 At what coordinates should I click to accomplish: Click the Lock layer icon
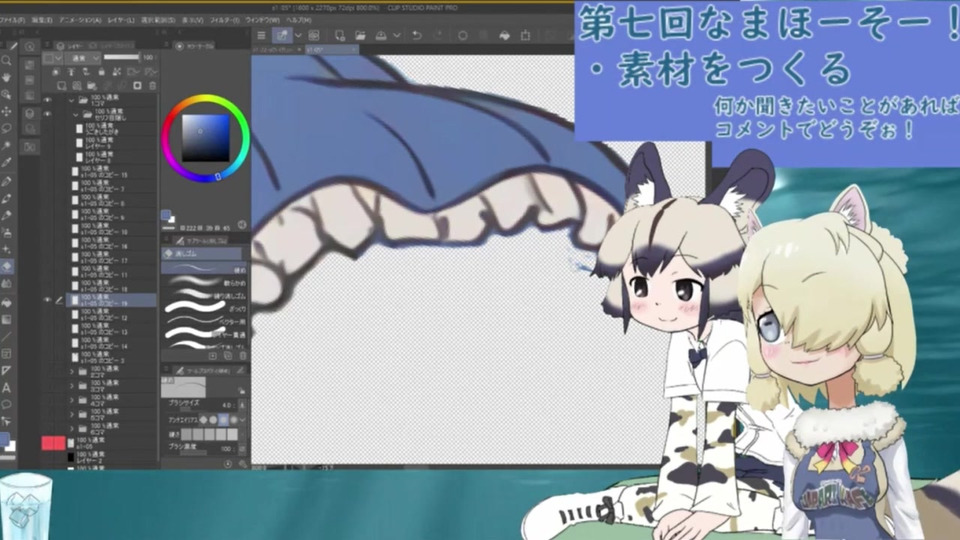click(102, 72)
